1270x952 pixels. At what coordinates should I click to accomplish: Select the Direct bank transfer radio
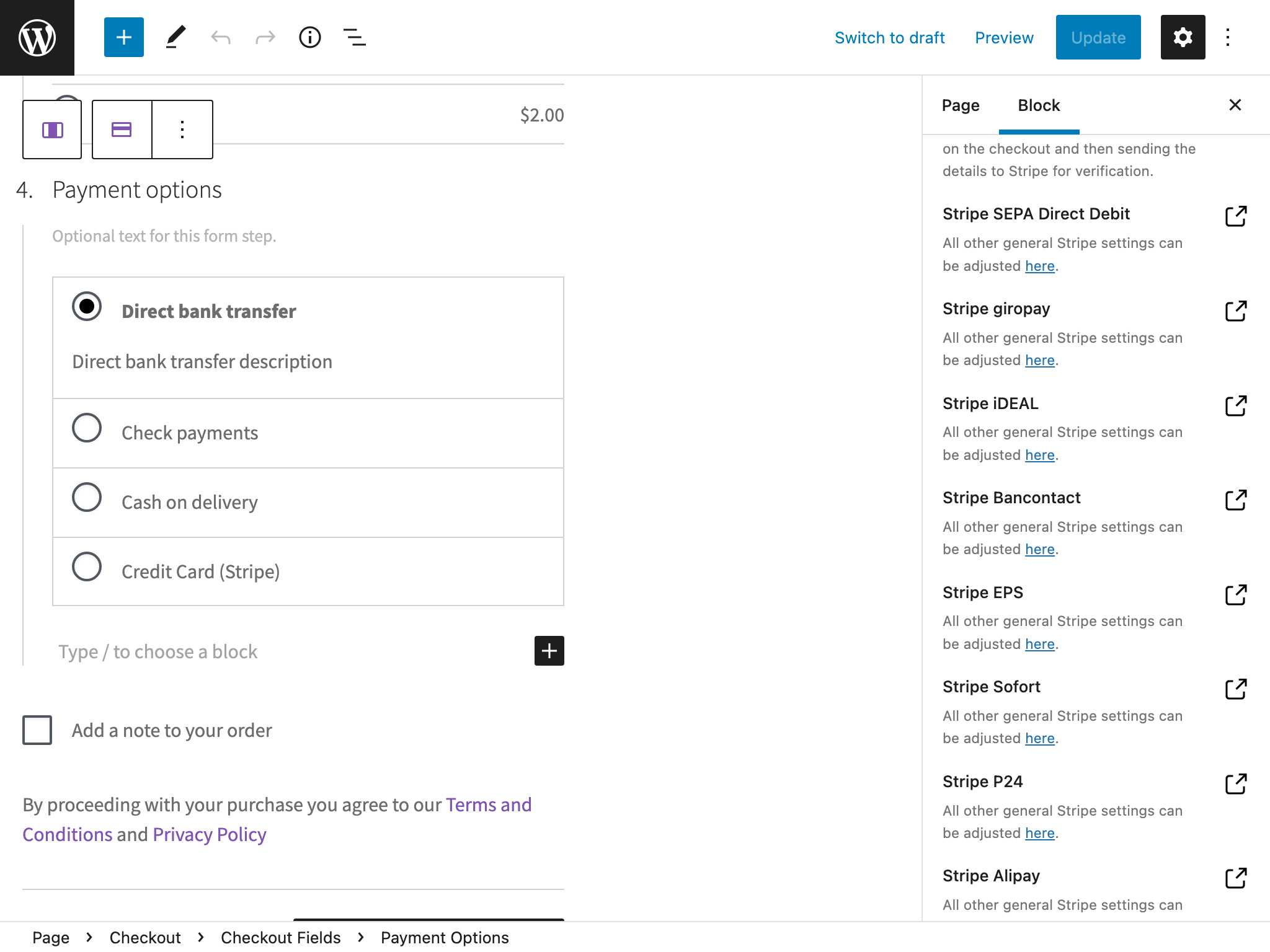pyautogui.click(x=87, y=306)
